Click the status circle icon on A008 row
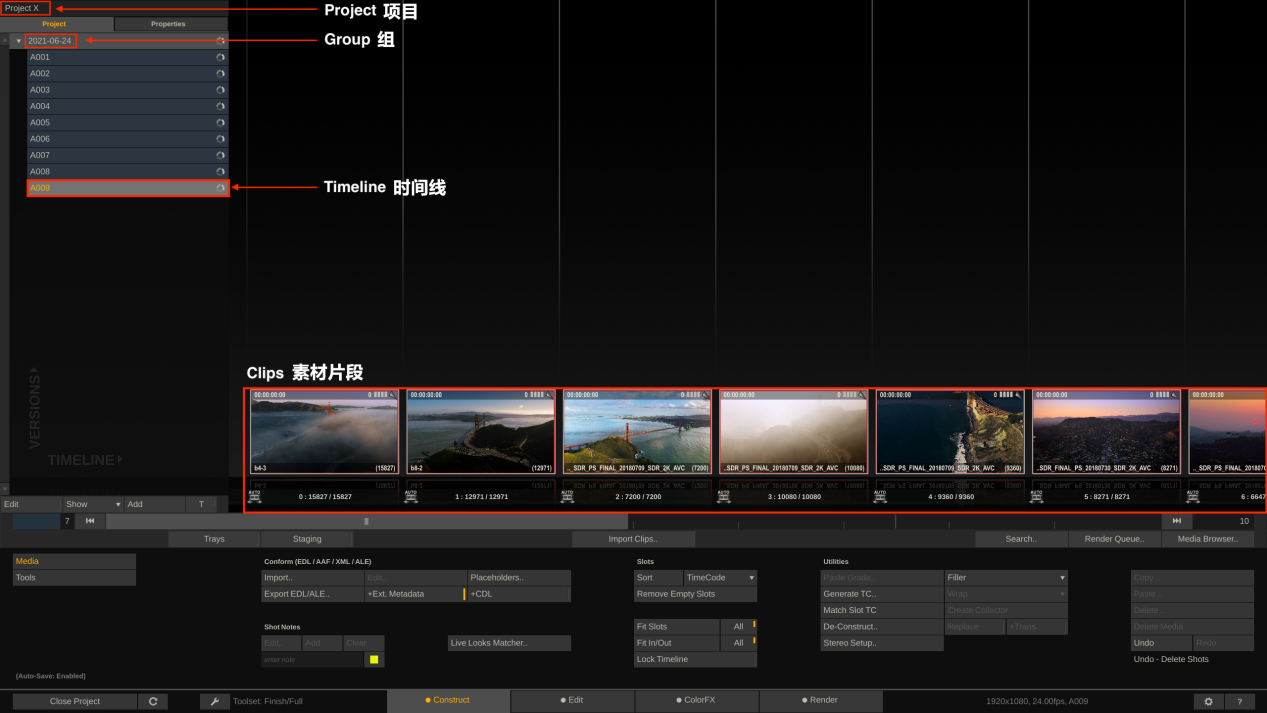 click(x=220, y=172)
